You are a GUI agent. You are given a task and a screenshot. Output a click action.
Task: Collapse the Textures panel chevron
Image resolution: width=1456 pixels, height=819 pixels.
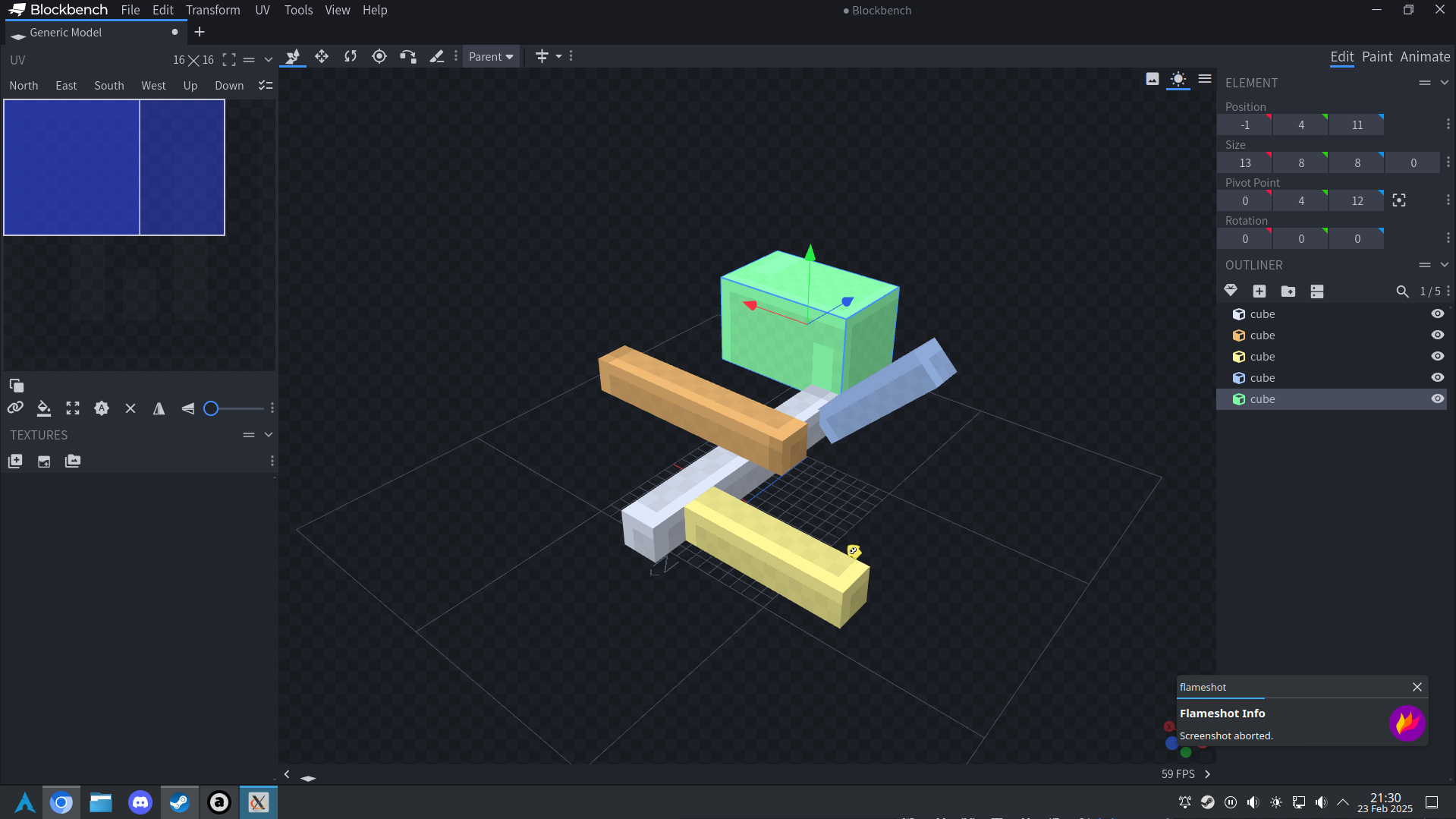tap(269, 435)
